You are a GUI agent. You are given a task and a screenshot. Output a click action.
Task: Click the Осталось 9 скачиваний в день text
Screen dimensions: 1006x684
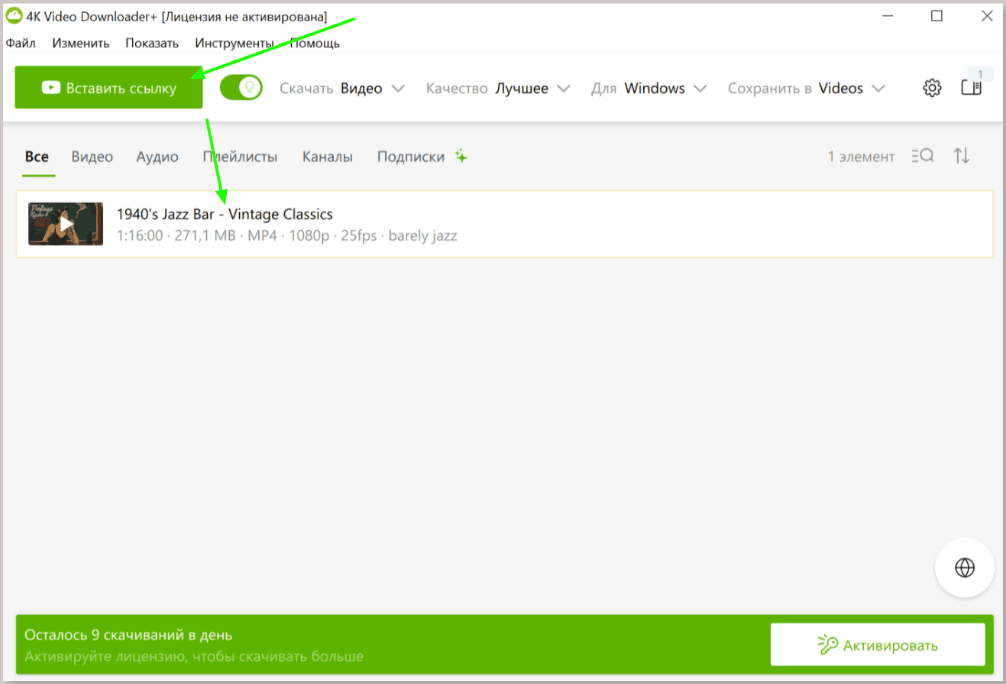point(128,635)
